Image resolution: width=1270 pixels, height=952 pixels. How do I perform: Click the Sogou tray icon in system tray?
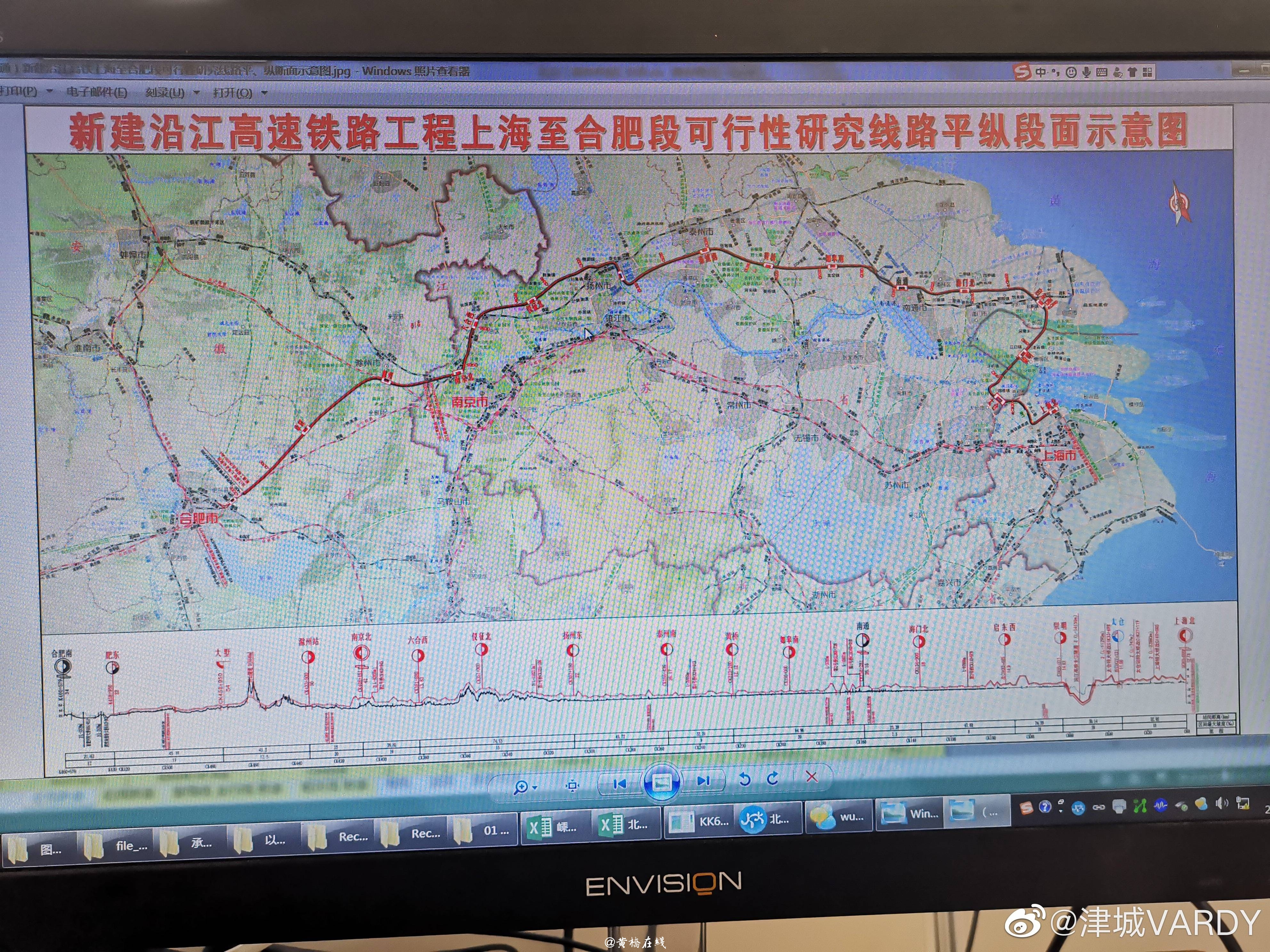[x=1026, y=808]
